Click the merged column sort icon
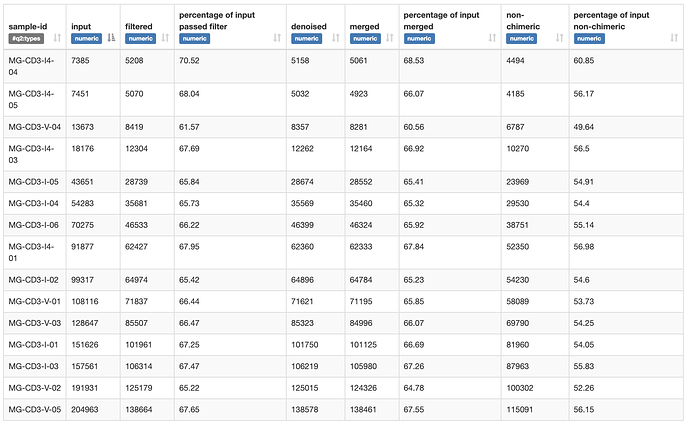This screenshot has width=690, height=427. coord(390,38)
